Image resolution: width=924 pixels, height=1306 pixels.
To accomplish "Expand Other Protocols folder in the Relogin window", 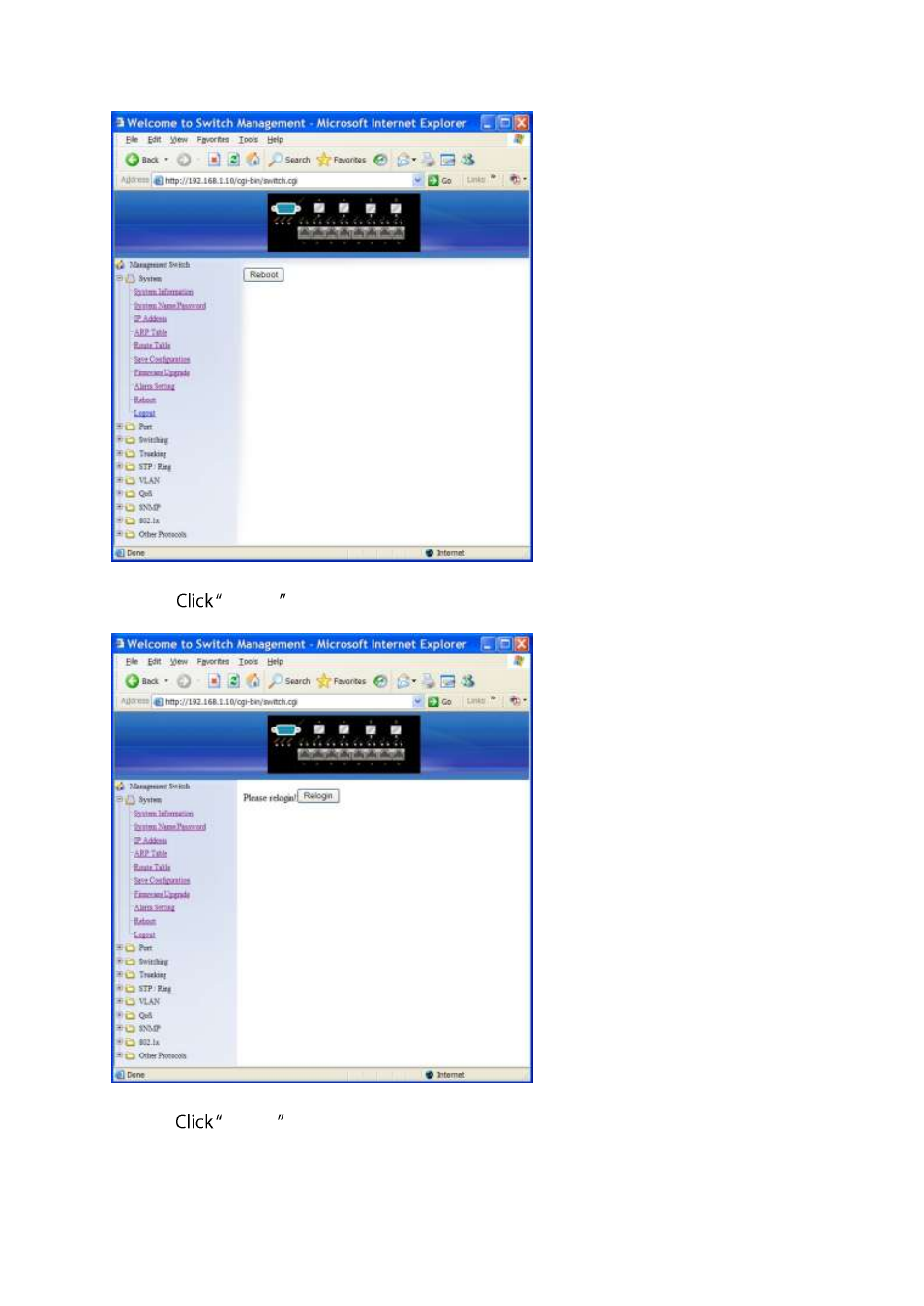I will 120,1055.
